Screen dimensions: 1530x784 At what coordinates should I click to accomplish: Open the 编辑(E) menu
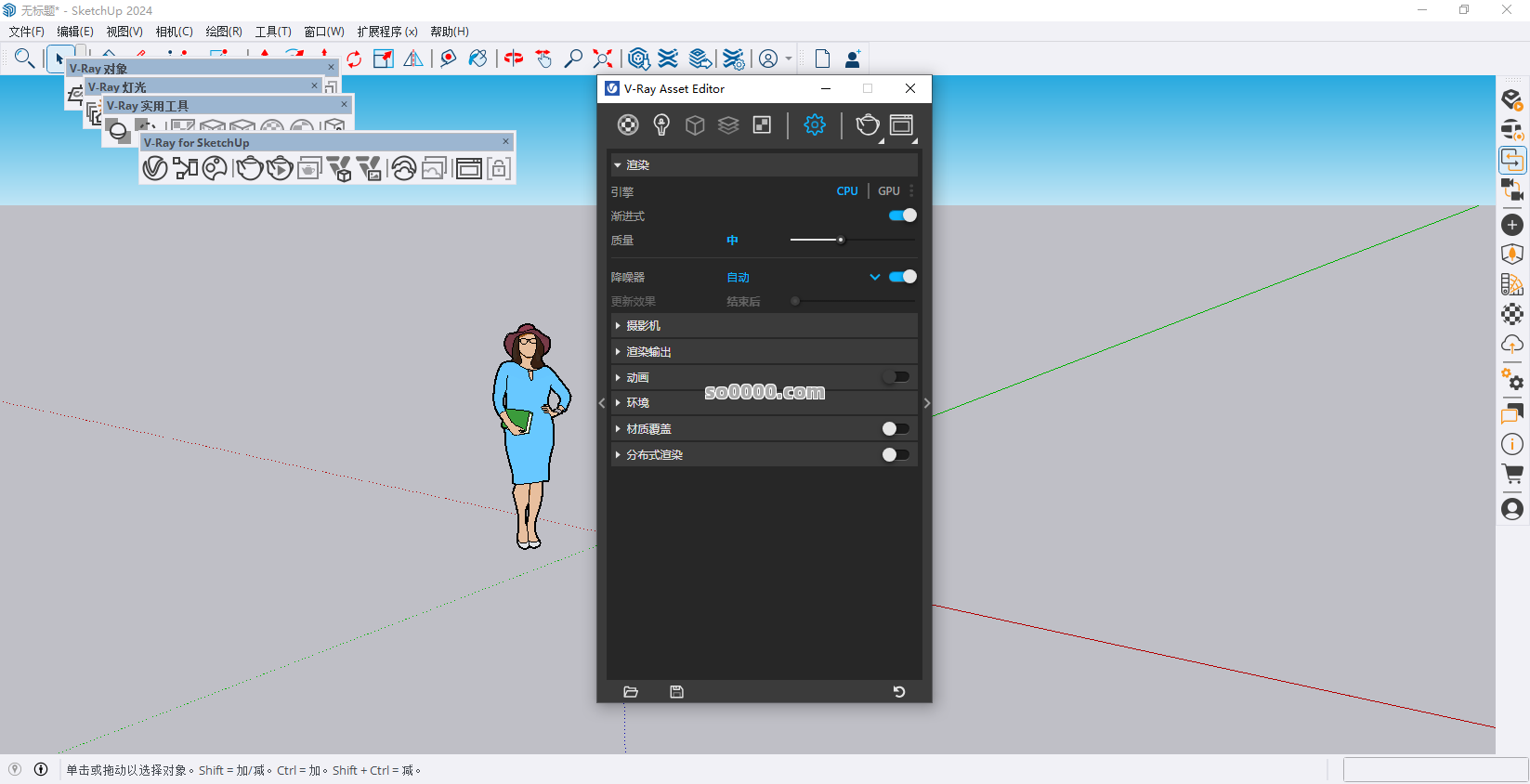coord(75,32)
